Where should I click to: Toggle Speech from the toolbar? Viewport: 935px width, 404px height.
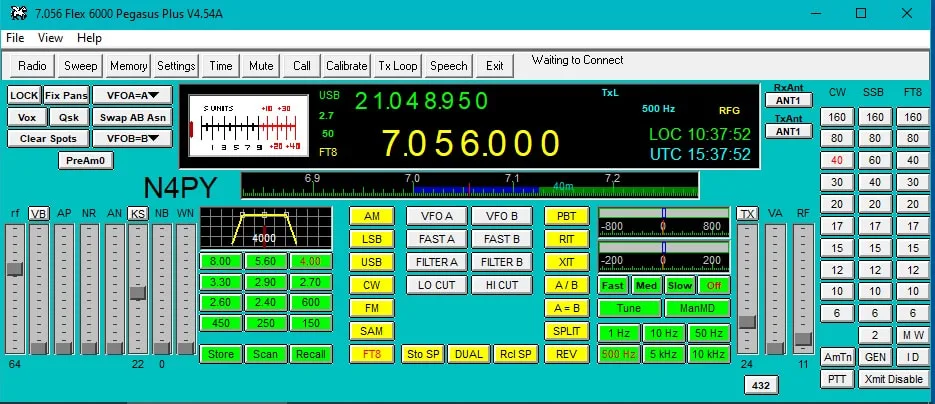(448, 66)
